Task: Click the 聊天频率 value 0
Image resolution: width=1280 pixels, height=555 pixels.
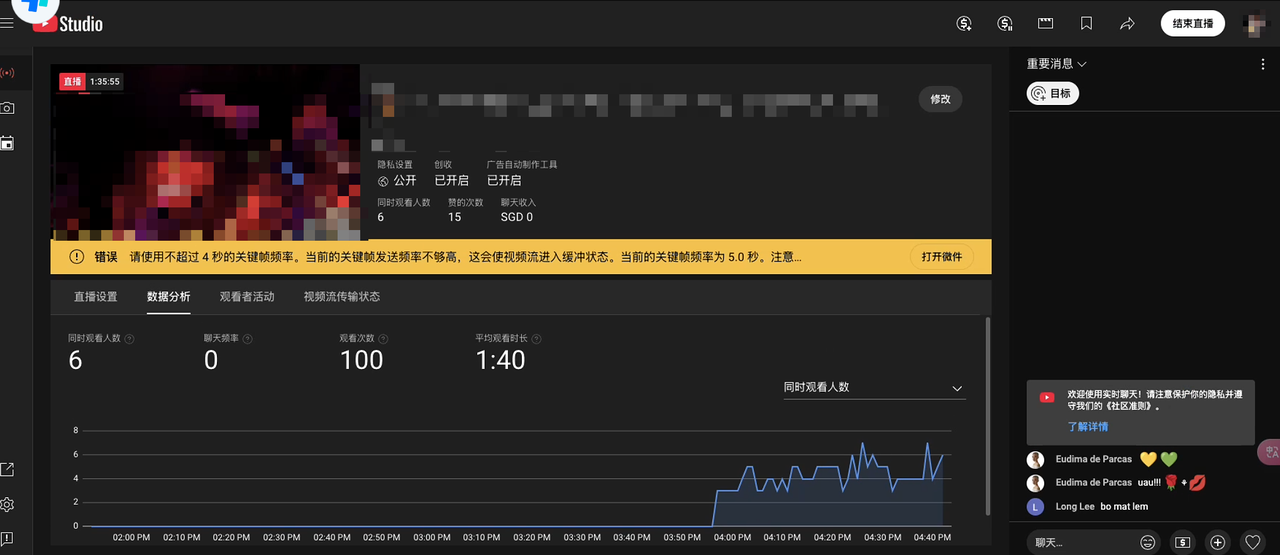Action: pyautogui.click(x=211, y=361)
